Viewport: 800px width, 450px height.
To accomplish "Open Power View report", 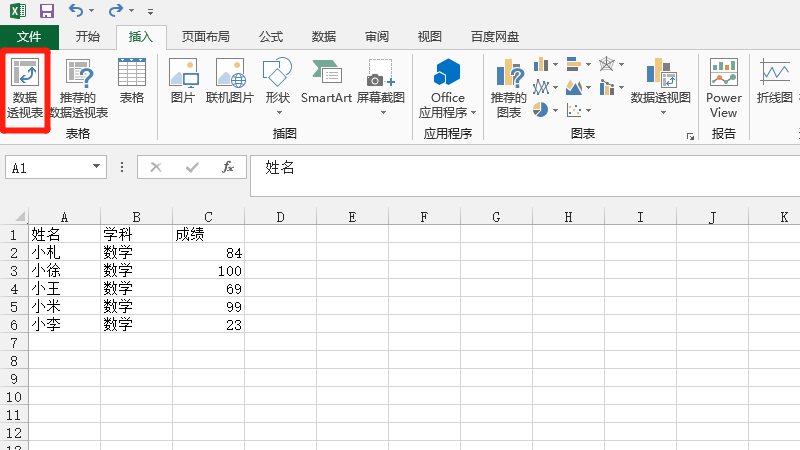I will click(723, 88).
